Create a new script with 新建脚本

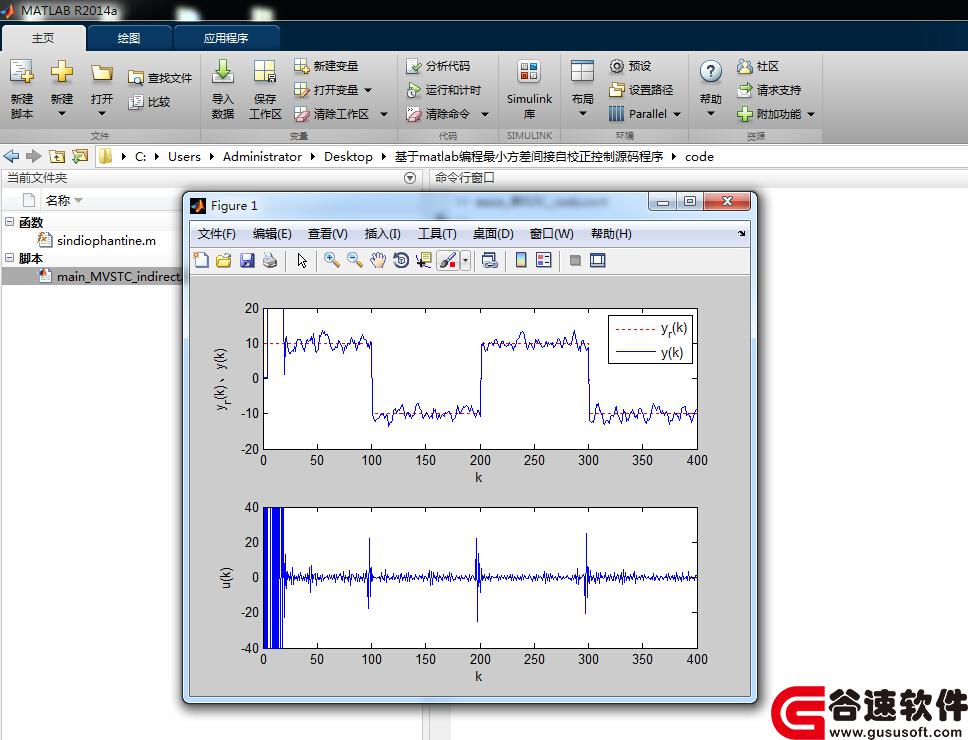[22, 89]
